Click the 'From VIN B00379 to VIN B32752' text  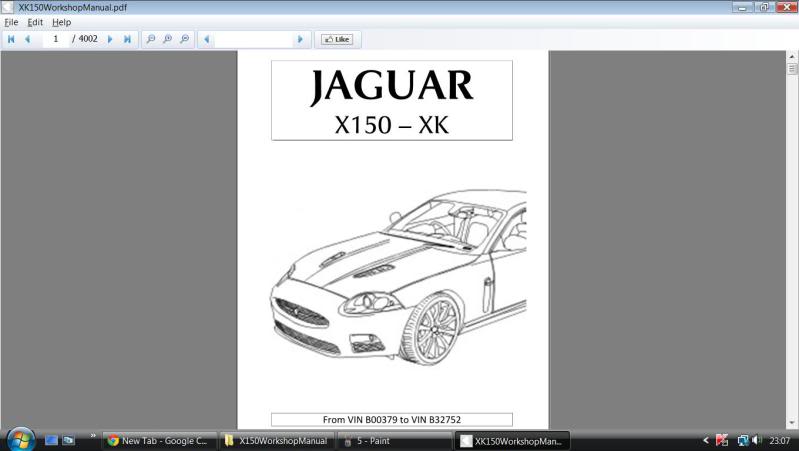[392, 420]
